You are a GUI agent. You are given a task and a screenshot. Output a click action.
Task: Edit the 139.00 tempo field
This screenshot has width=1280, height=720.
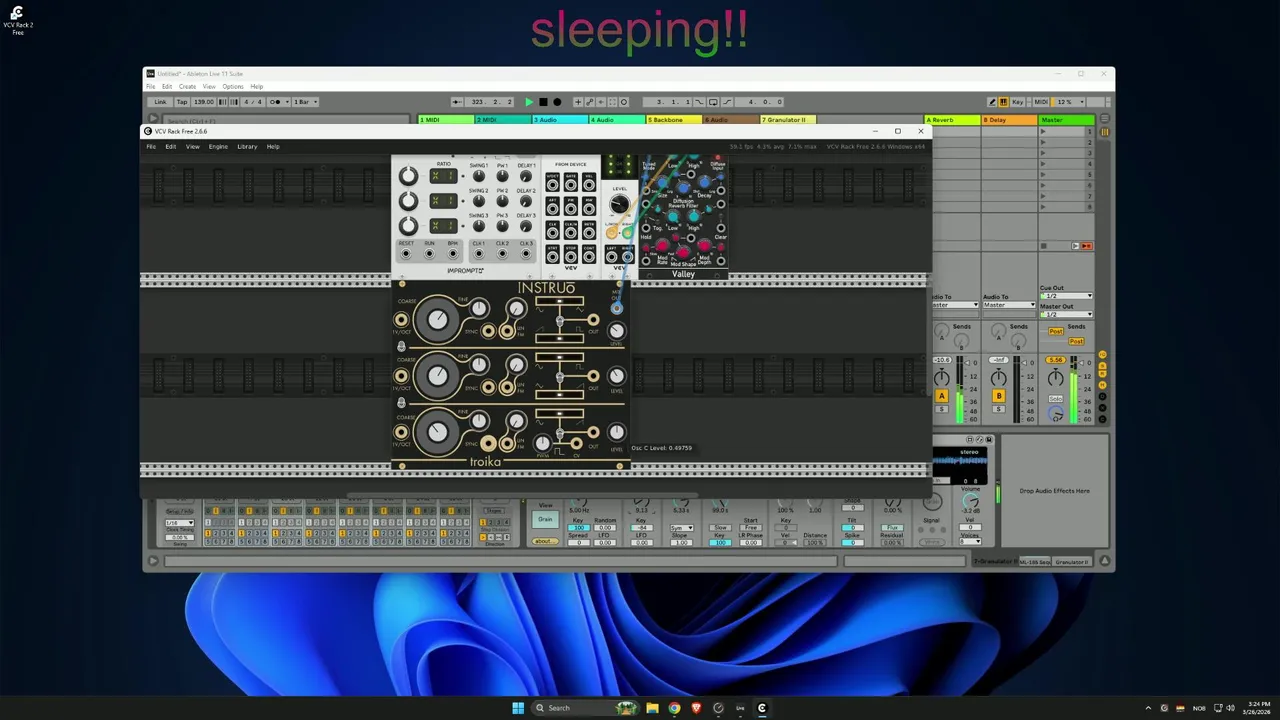204,102
